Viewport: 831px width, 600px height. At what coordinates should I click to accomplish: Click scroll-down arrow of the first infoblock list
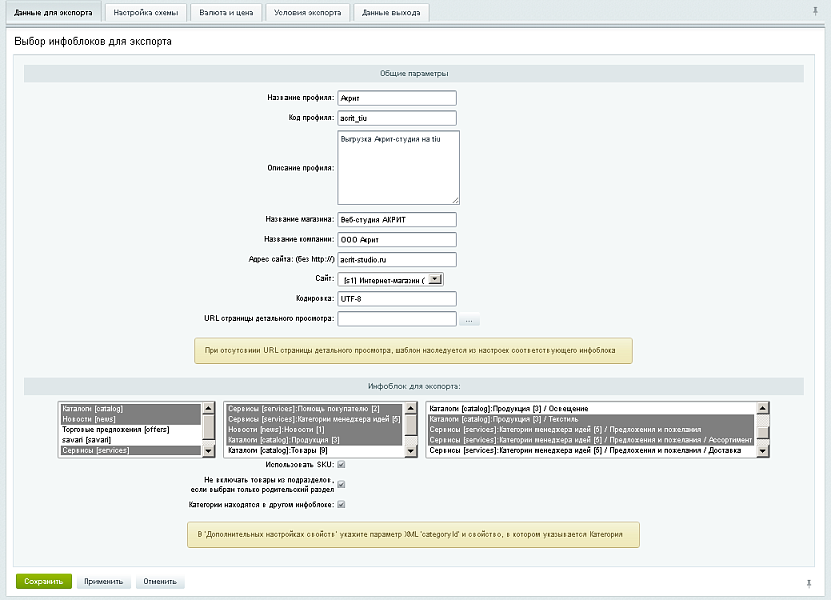pos(208,451)
